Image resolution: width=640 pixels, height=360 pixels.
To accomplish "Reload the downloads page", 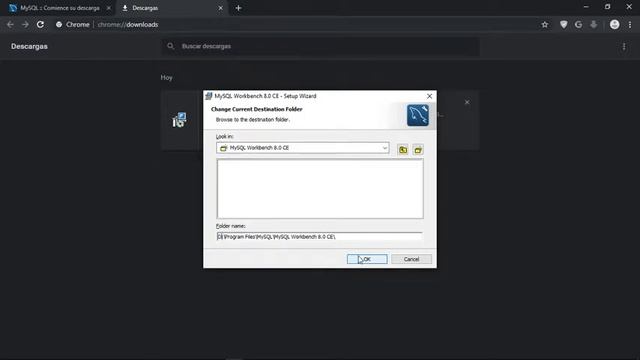I will click(40, 24).
